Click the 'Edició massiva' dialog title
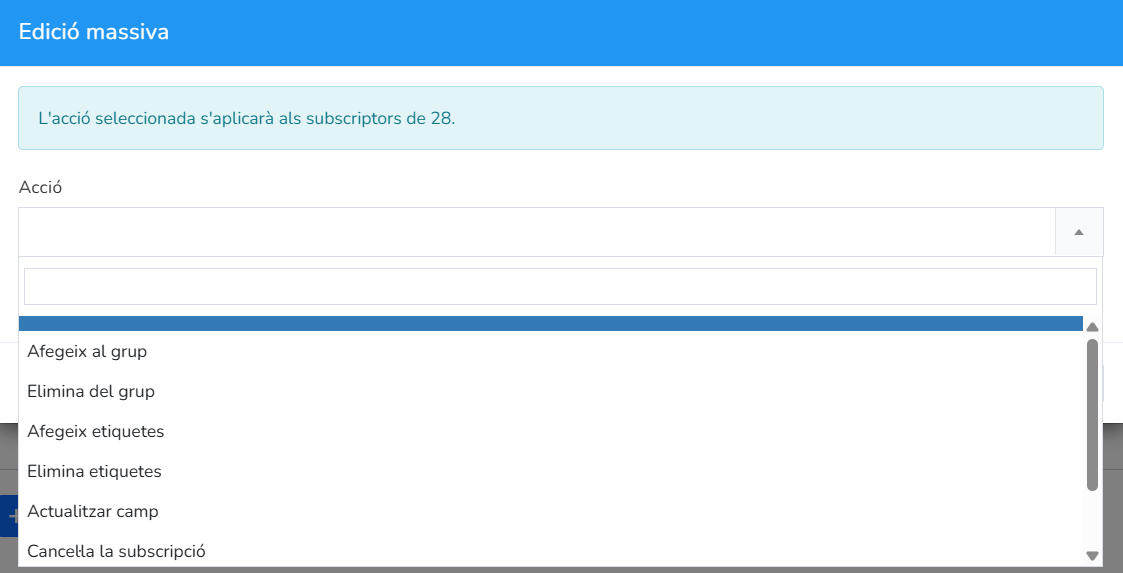The height and width of the screenshot is (573, 1123). [x=94, y=32]
